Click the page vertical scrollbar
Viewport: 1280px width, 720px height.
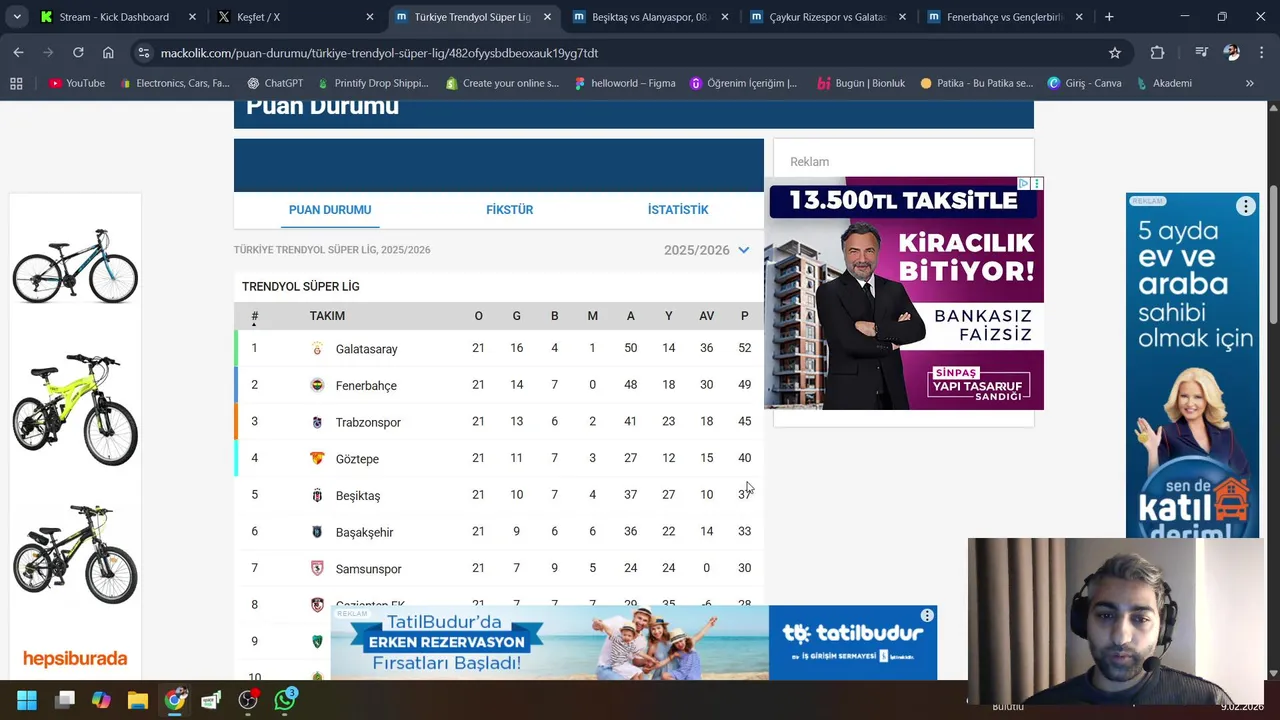(1273, 255)
